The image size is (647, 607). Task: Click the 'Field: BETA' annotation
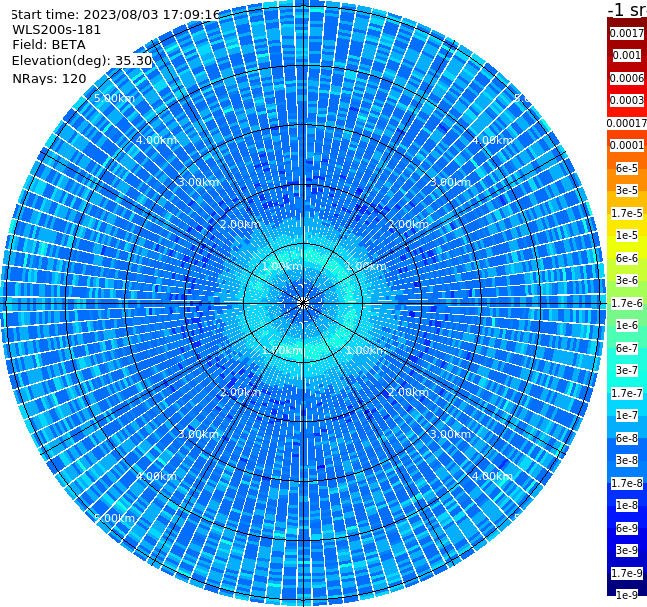49,45
